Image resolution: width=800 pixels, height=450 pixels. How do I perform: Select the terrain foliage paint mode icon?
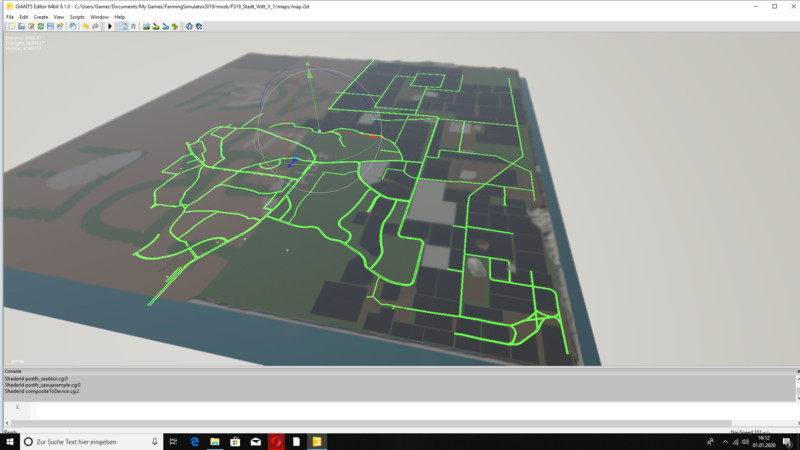point(174,26)
